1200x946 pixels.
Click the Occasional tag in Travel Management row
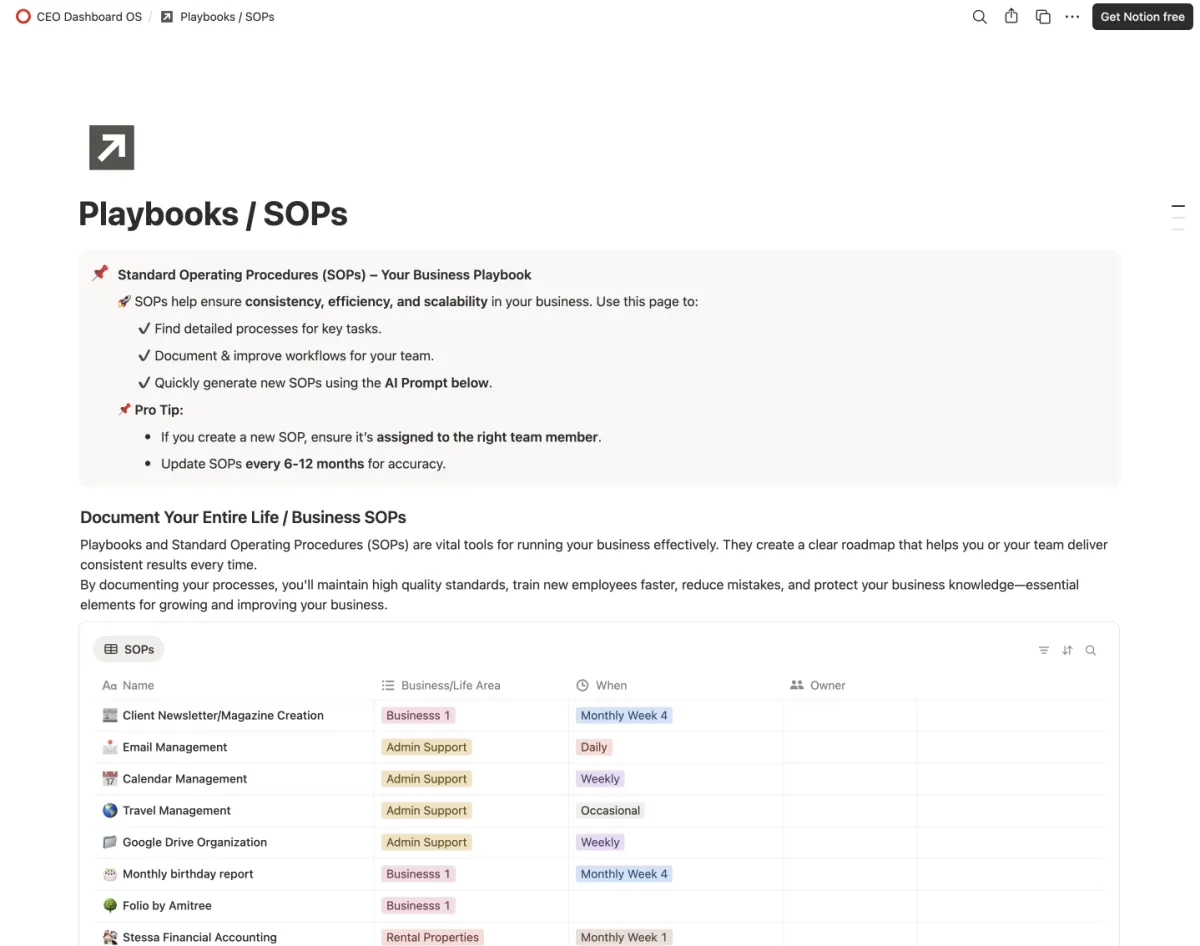pyautogui.click(x=610, y=811)
